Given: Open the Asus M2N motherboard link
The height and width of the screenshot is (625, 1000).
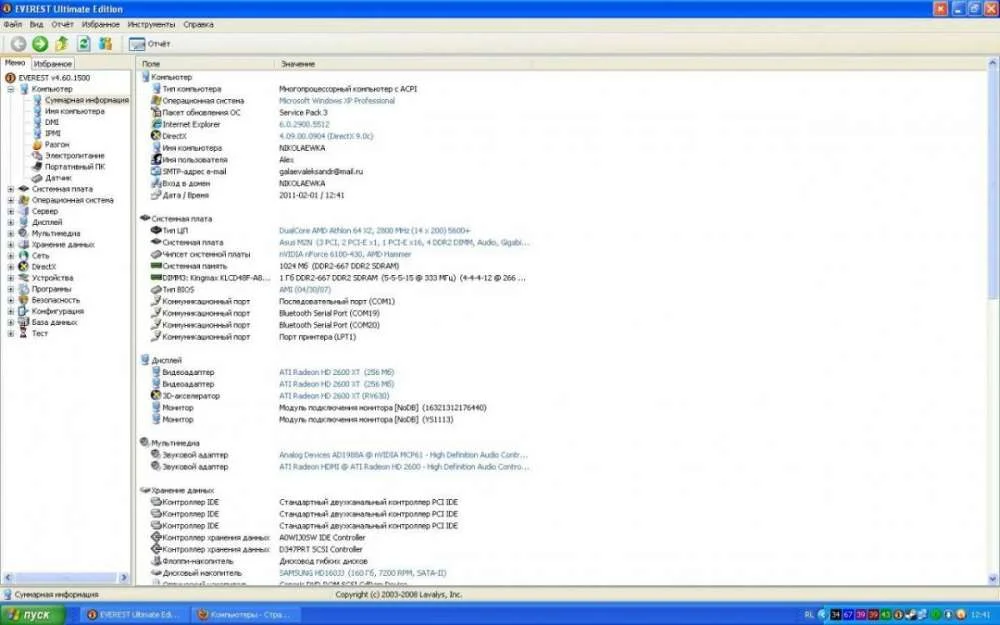Looking at the screenshot, I should (404, 242).
